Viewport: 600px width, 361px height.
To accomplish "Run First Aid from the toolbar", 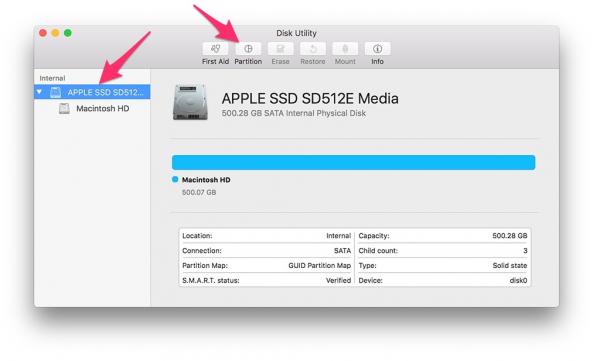I will coord(215,49).
